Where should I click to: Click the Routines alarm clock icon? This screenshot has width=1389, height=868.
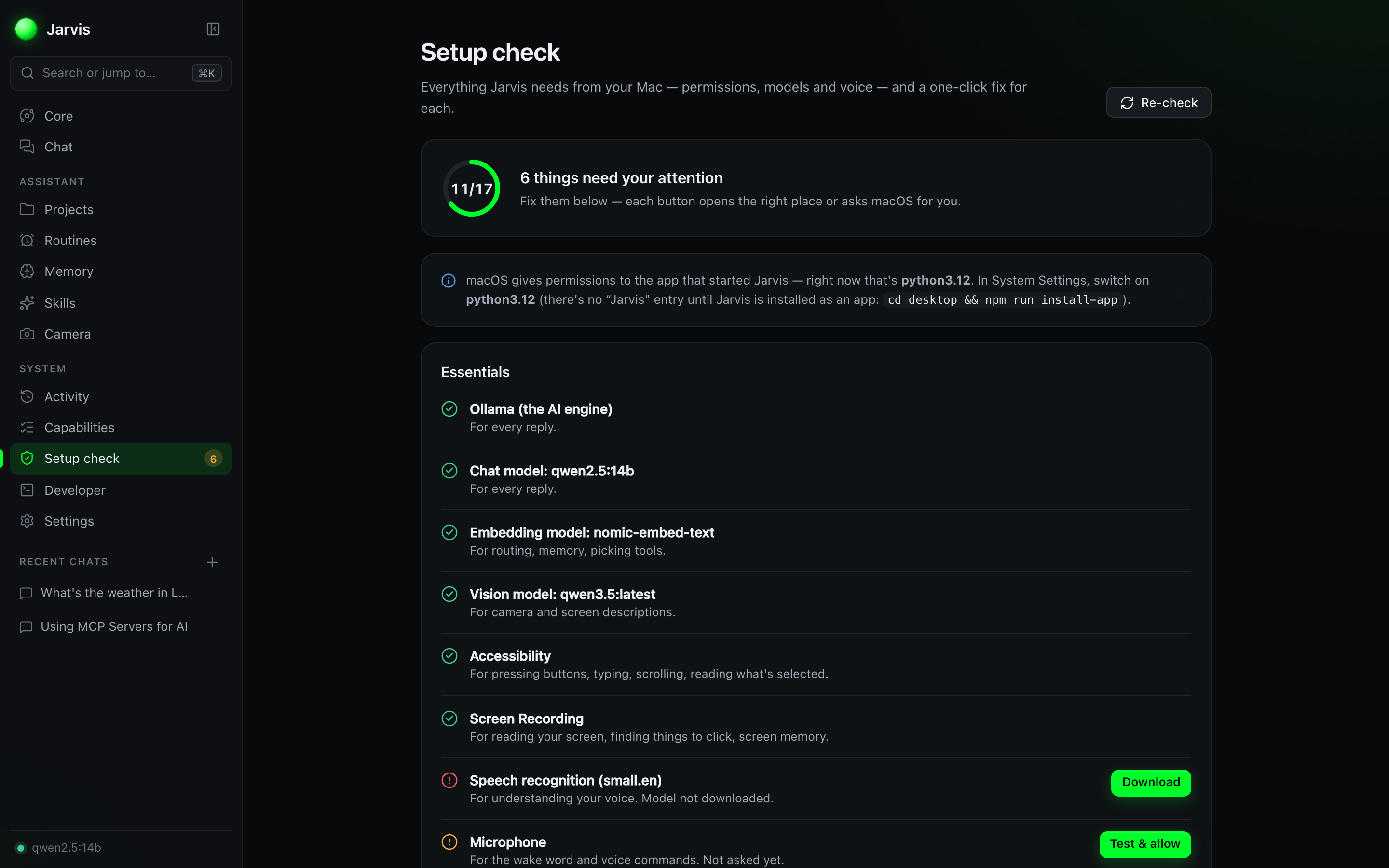27,240
